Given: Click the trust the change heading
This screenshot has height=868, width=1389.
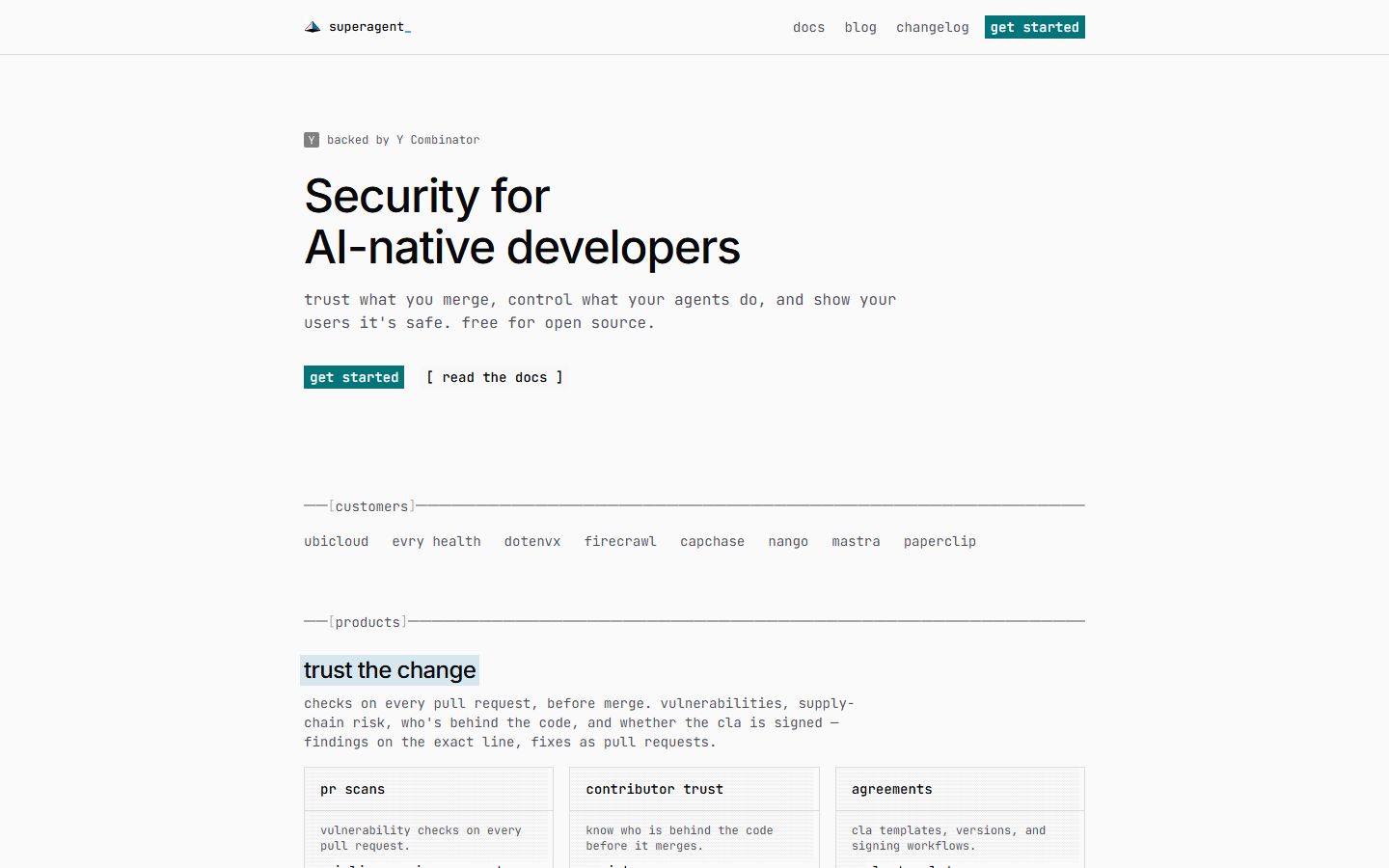Looking at the screenshot, I should 390,670.
